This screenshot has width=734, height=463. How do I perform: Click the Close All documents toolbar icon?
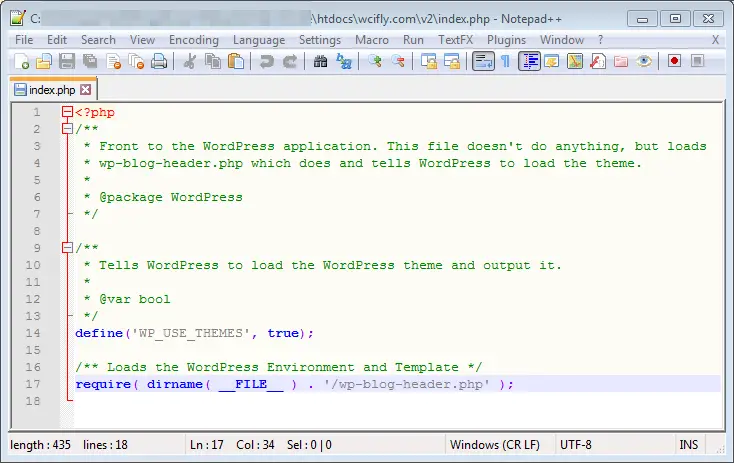136,61
